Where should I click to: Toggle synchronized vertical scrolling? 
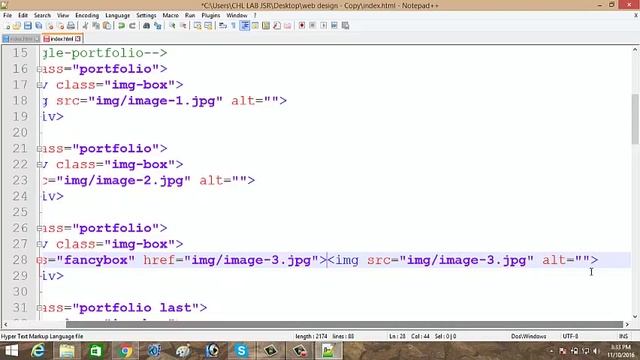pos(198,26)
